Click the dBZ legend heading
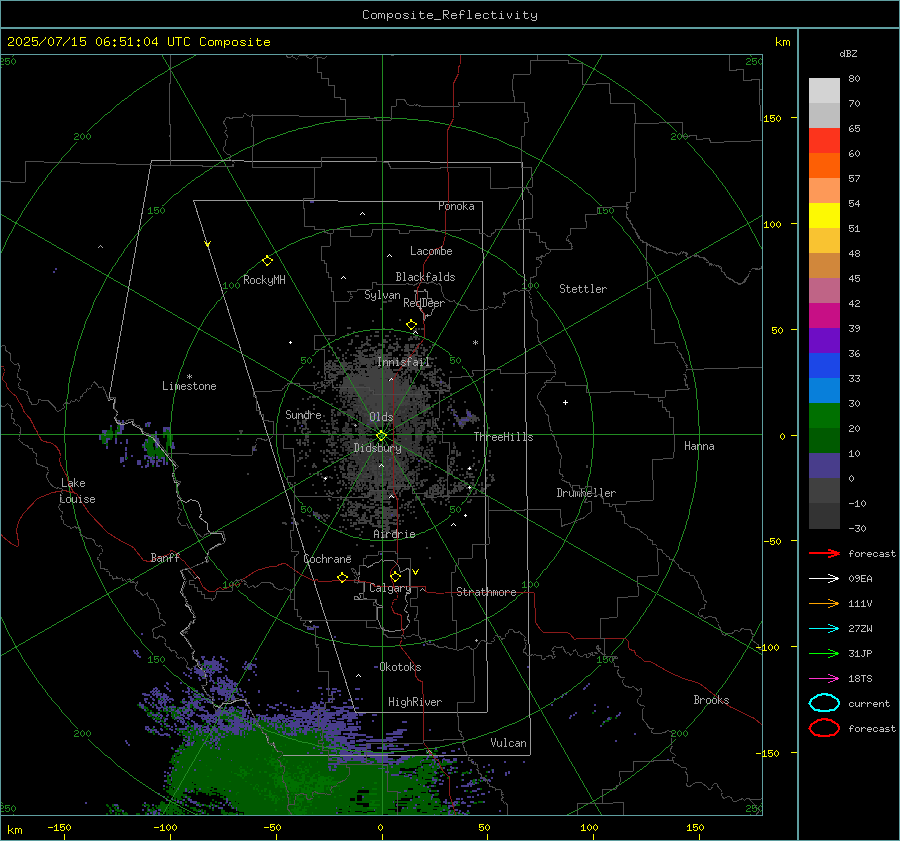The height and width of the screenshot is (841, 900). pyautogui.click(x=848, y=54)
